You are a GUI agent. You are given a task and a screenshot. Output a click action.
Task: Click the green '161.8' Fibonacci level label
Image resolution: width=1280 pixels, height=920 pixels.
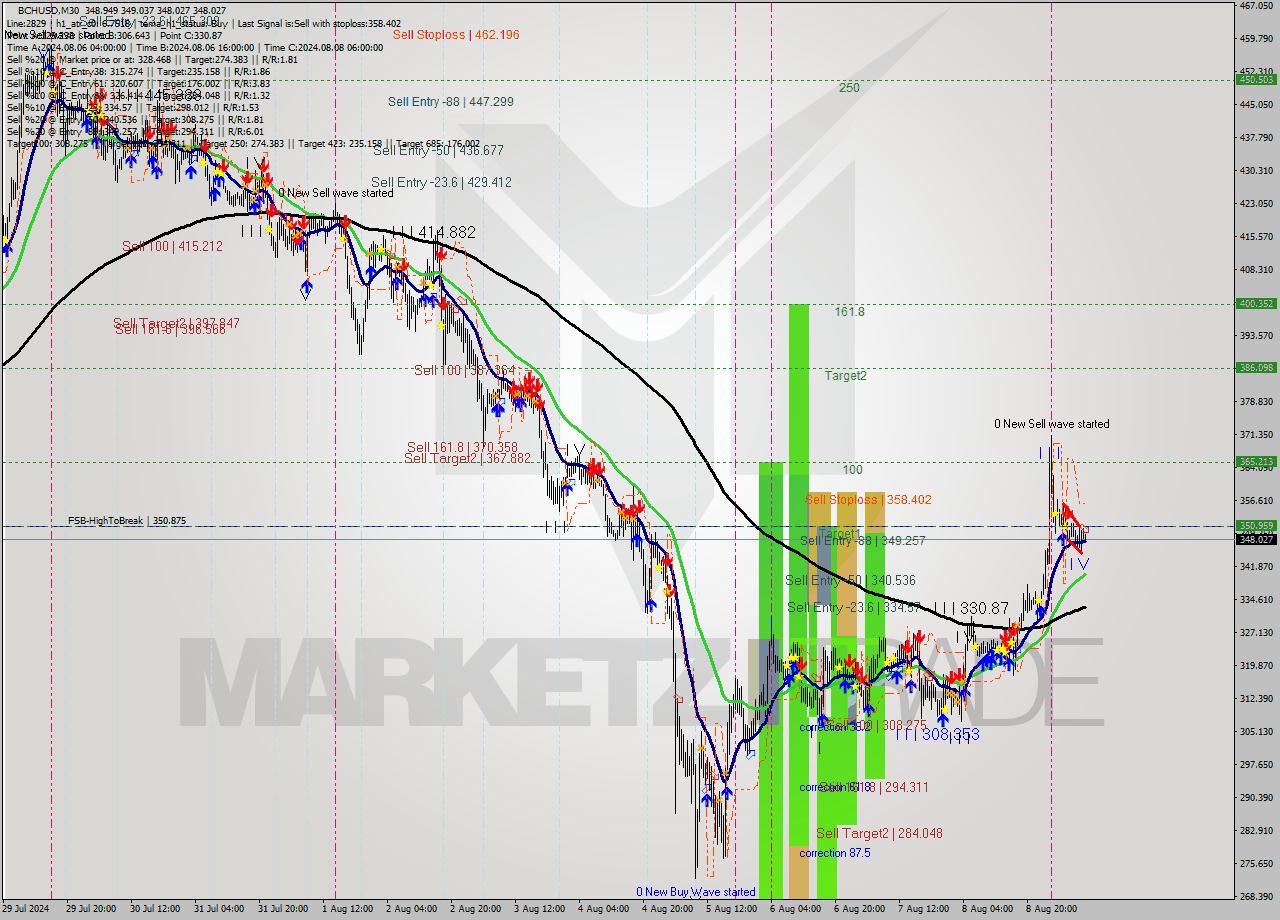pyautogui.click(x=849, y=312)
